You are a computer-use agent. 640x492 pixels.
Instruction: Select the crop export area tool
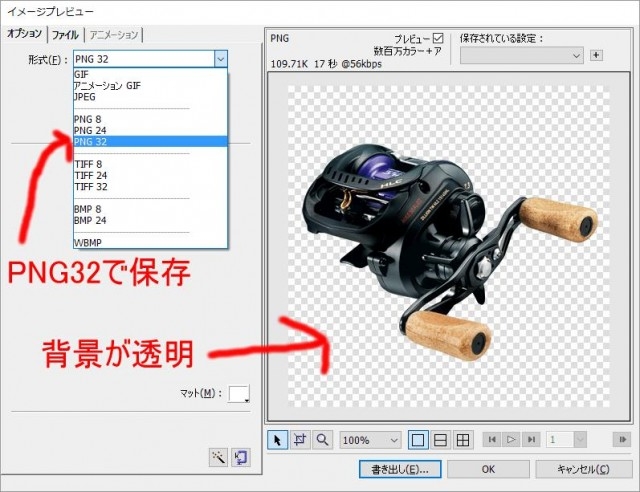(x=300, y=440)
